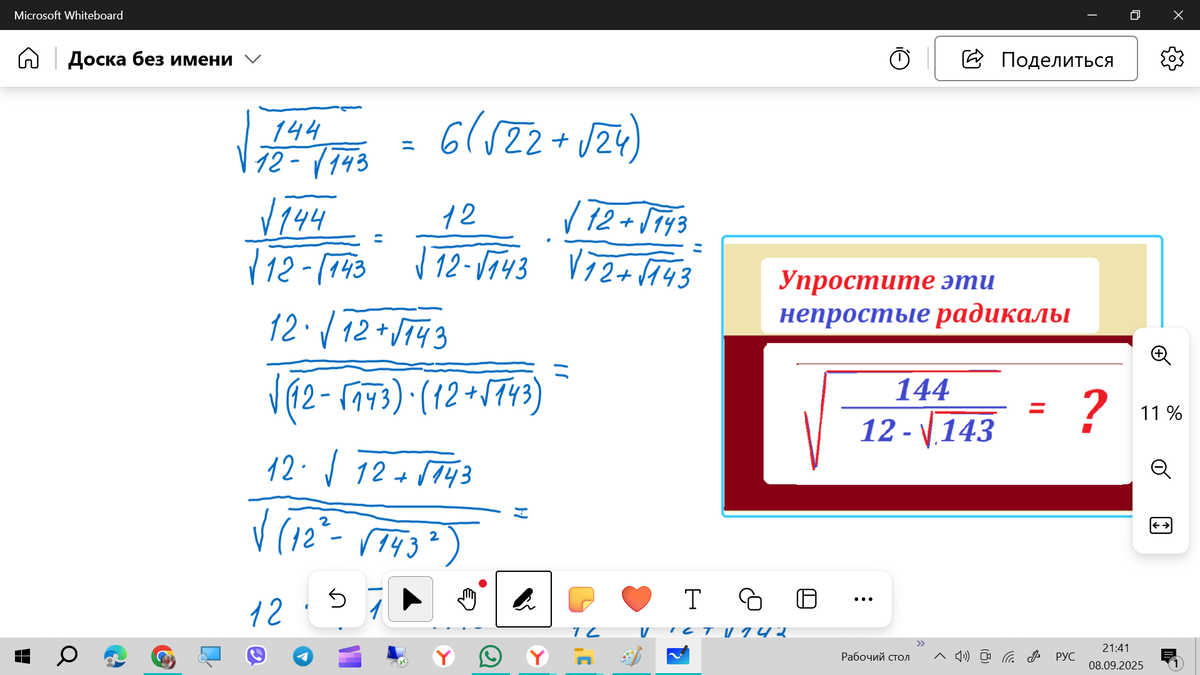Zoom in on the board
The width and height of the screenshot is (1200, 675).
(1160, 355)
